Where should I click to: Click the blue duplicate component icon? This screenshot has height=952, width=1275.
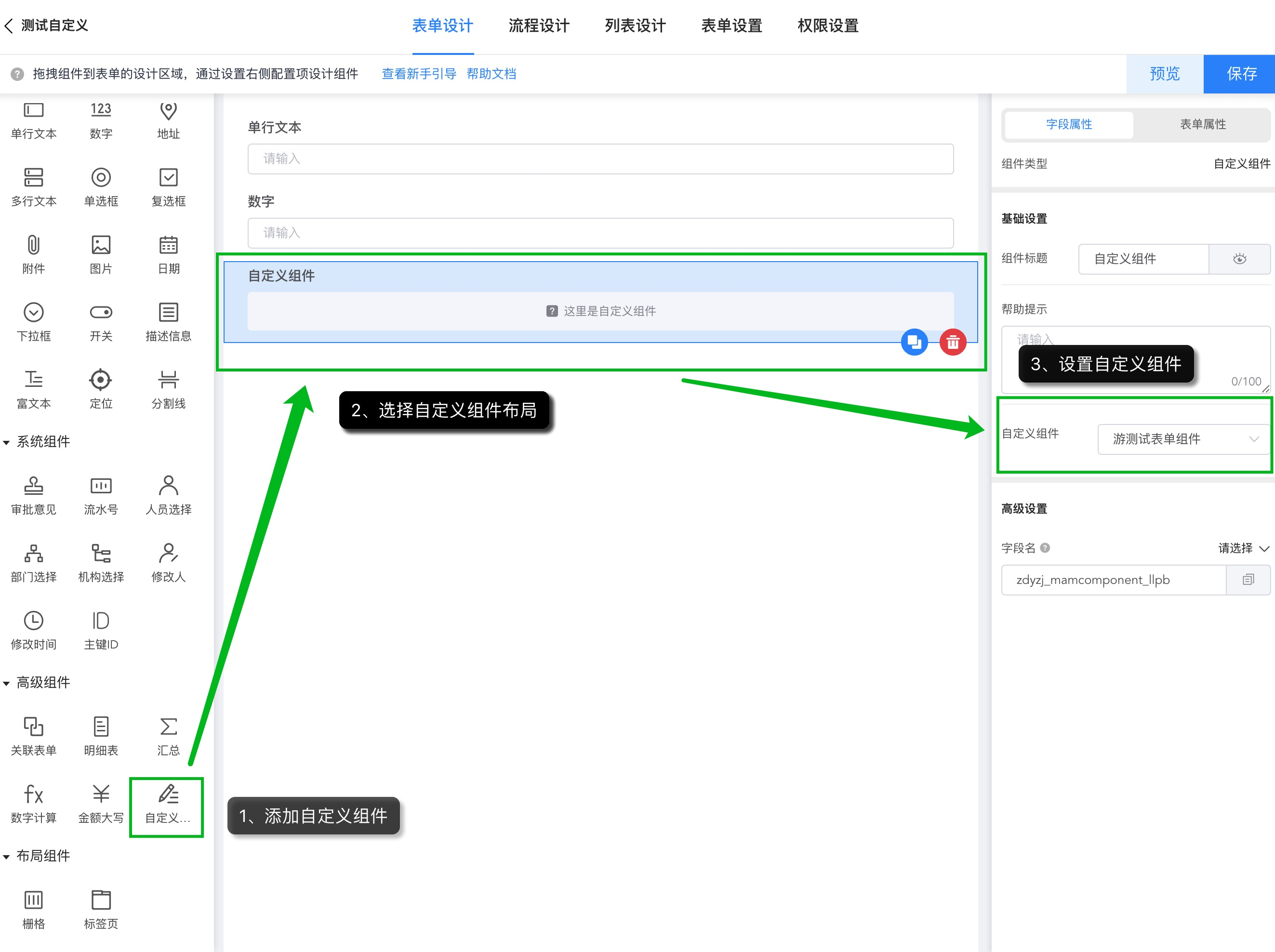click(x=914, y=343)
